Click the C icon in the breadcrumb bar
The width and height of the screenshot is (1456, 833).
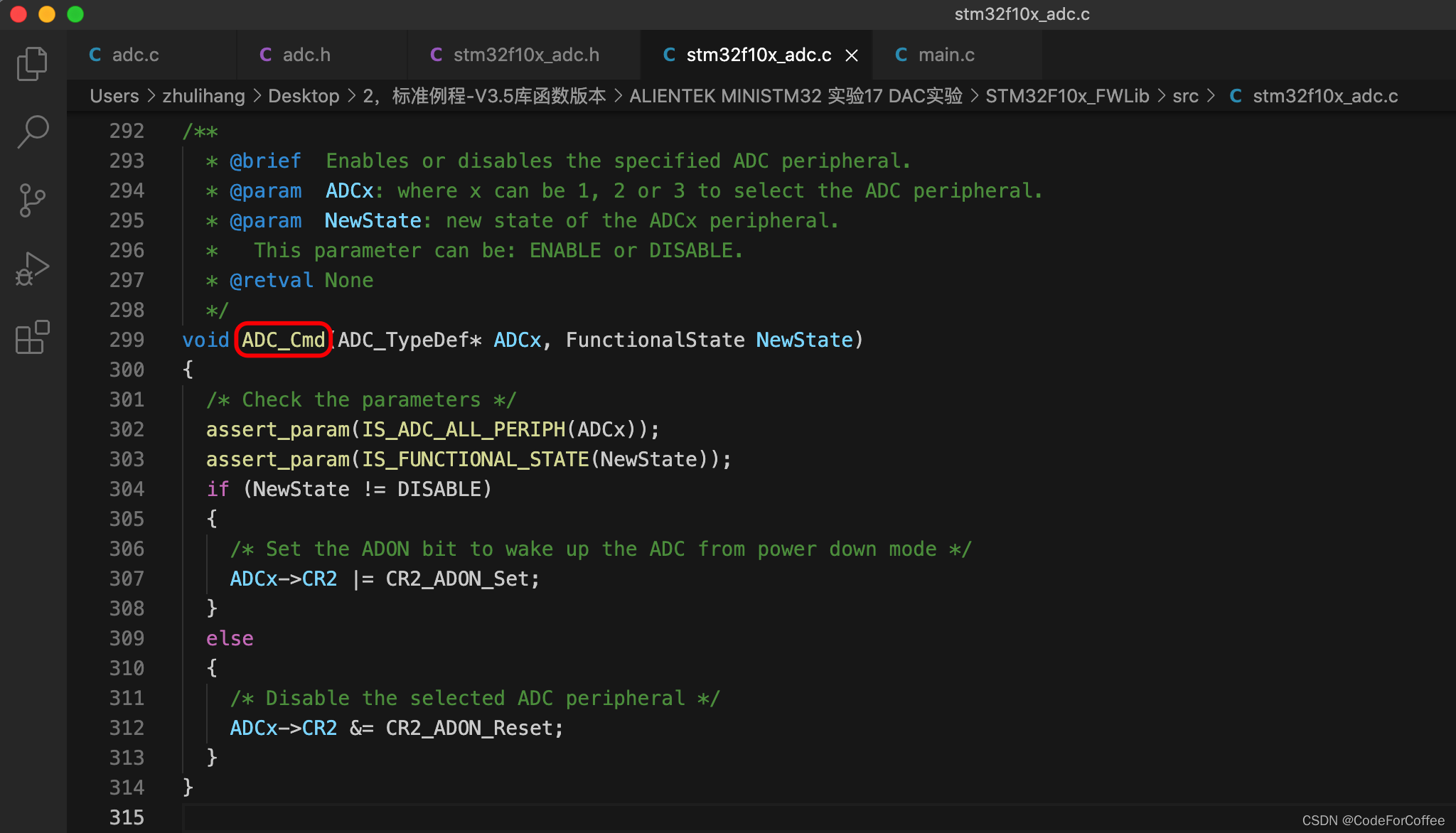pos(1236,96)
